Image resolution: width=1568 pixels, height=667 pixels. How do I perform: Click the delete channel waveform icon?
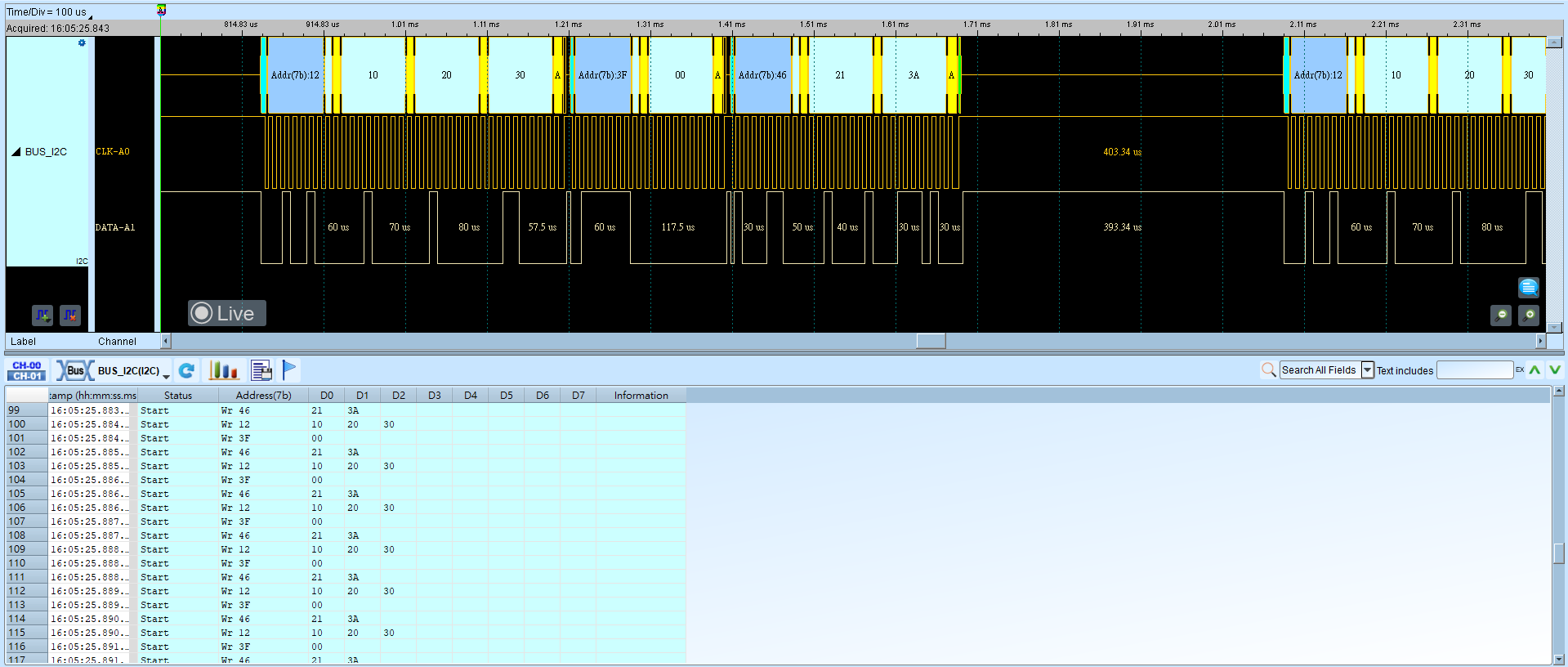(x=70, y=314)
